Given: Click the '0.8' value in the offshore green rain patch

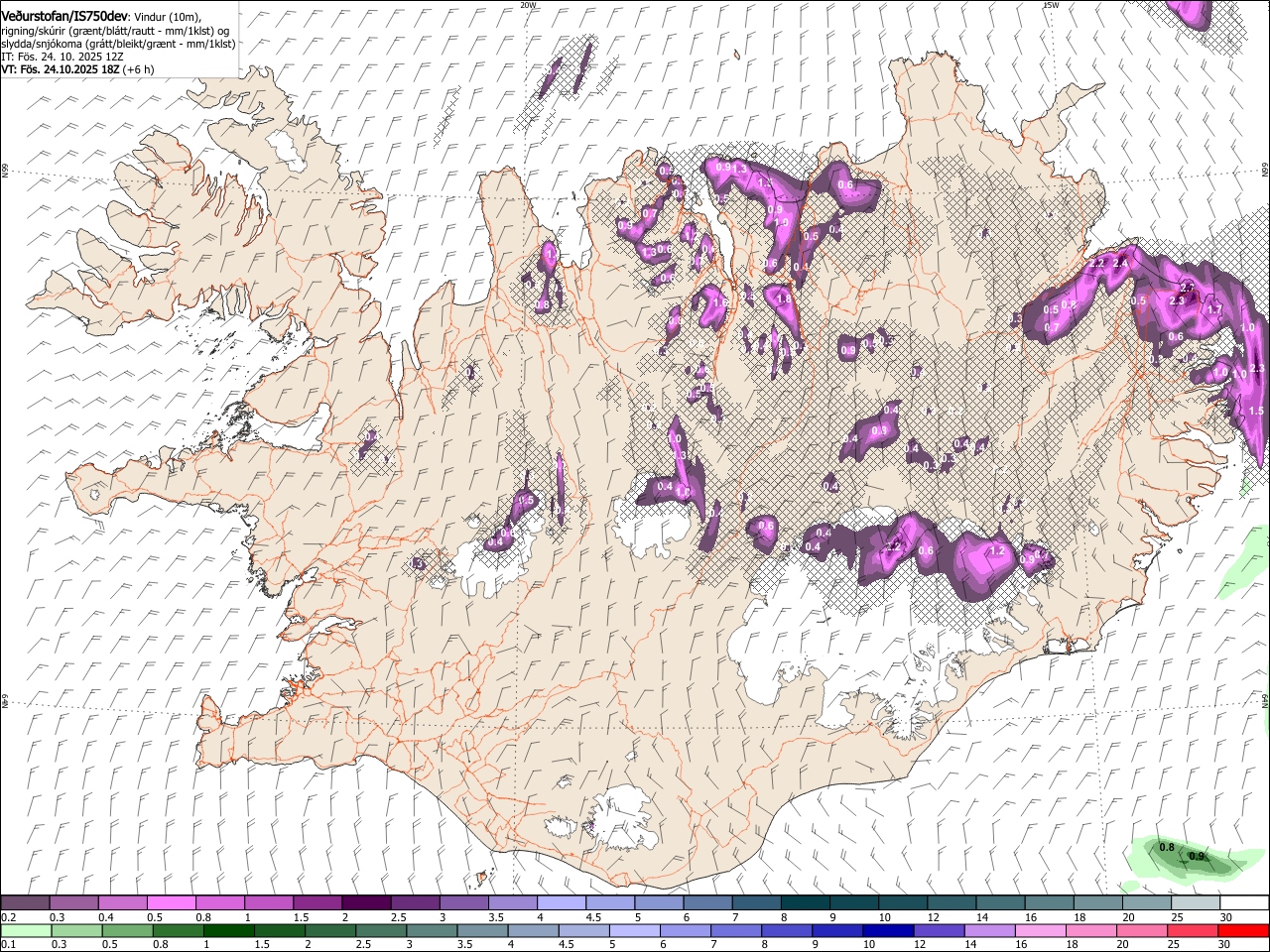Looking at the screenshot, I should (1167, 847).
